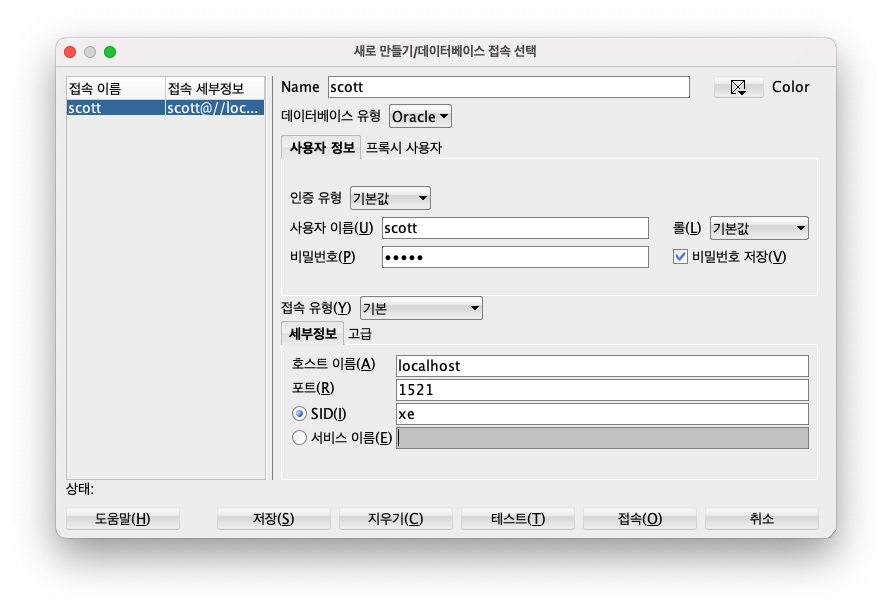Close the dialog with the red button

[71, 52]
